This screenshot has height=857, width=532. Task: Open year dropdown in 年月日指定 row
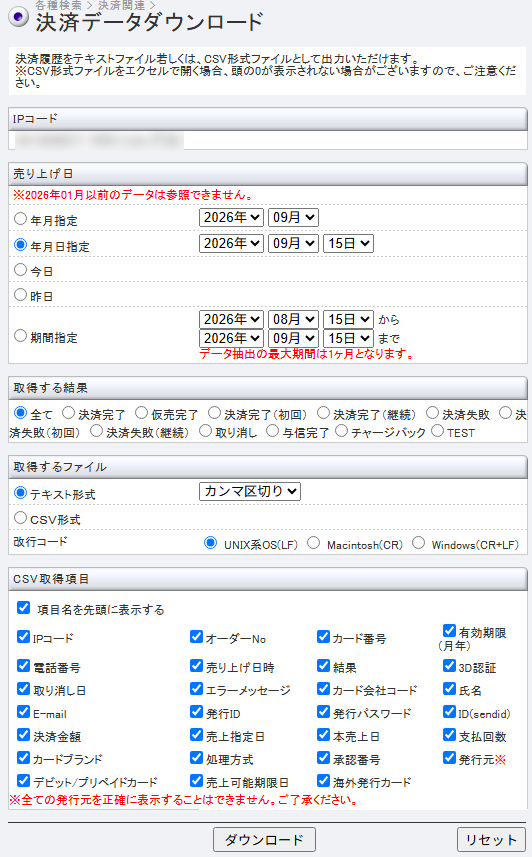(231, 243)
